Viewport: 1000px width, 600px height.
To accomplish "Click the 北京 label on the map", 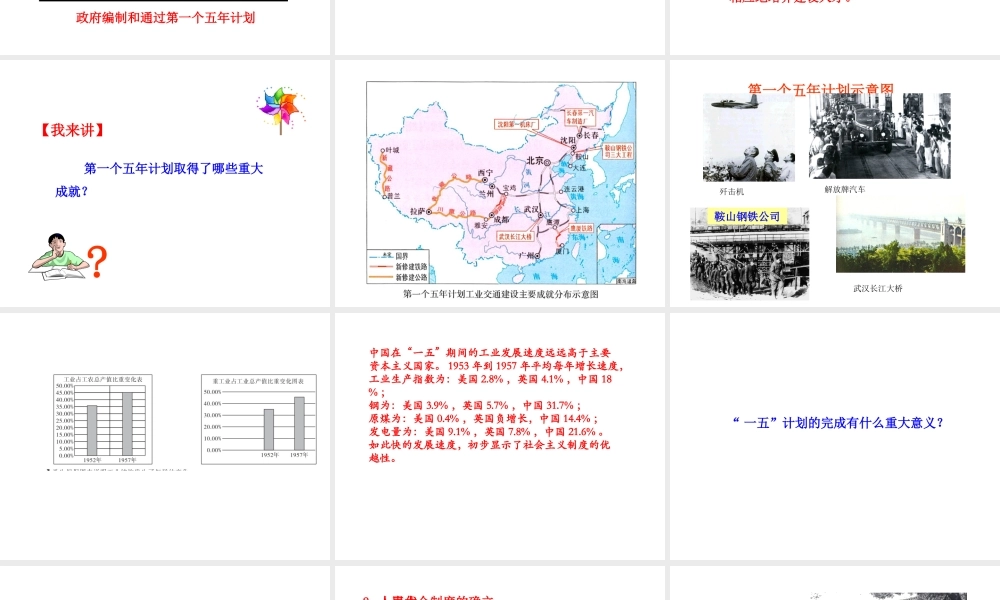I will click(534, 161).
